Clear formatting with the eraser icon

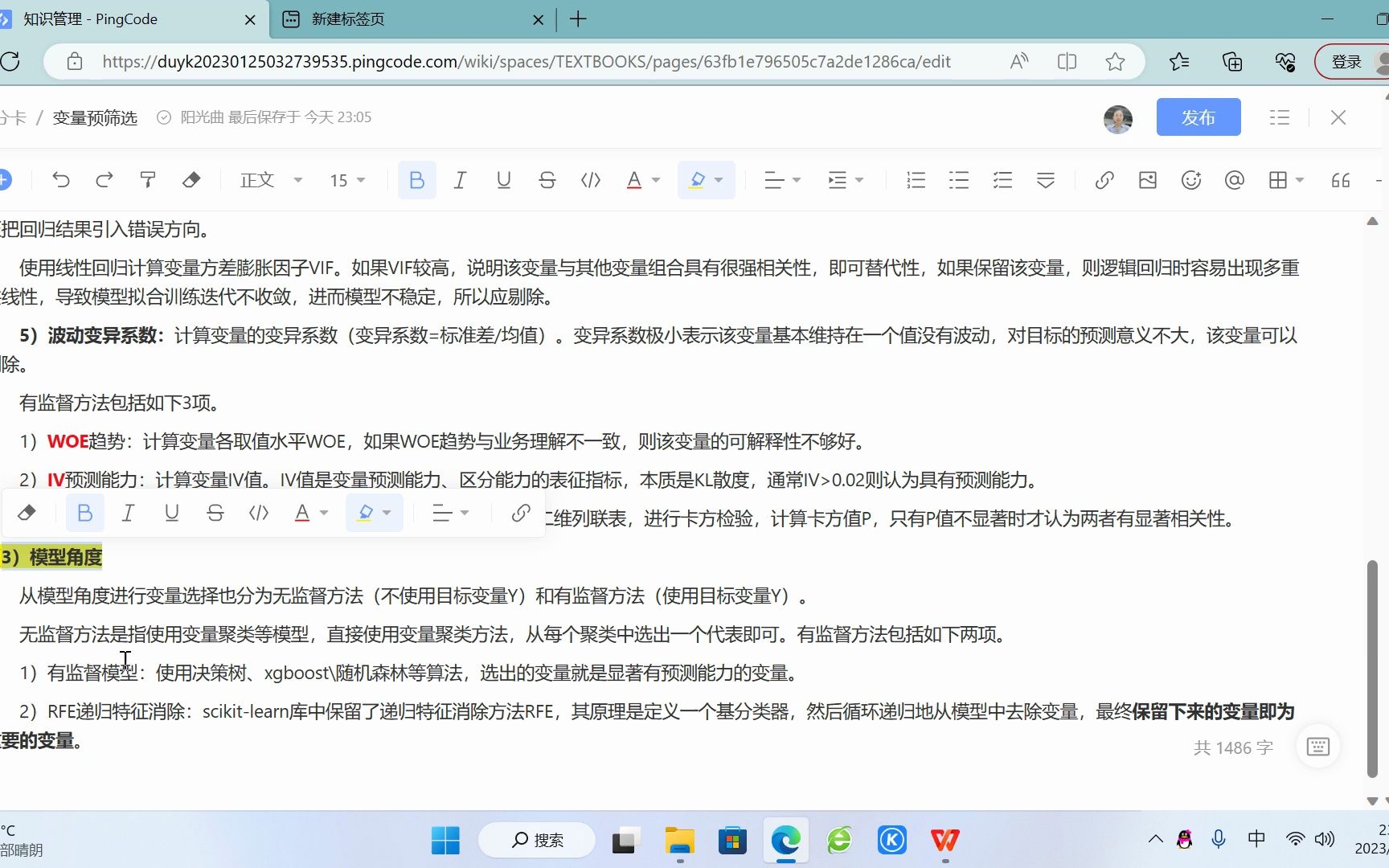coord(191,180)
